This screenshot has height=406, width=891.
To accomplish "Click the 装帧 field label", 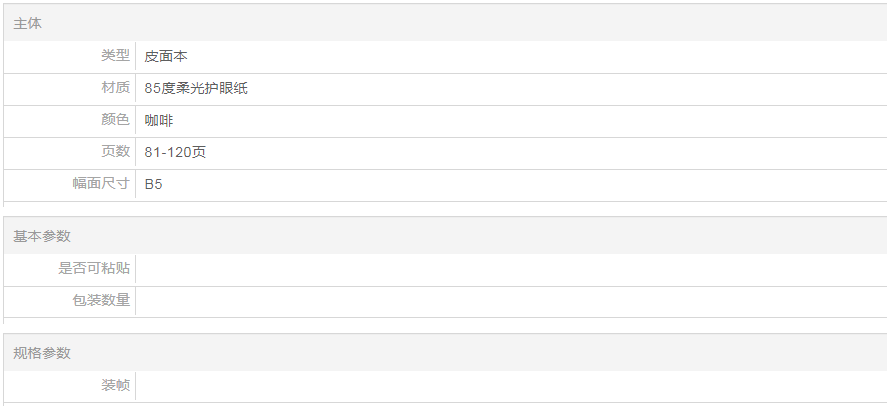I will (116, 385).
